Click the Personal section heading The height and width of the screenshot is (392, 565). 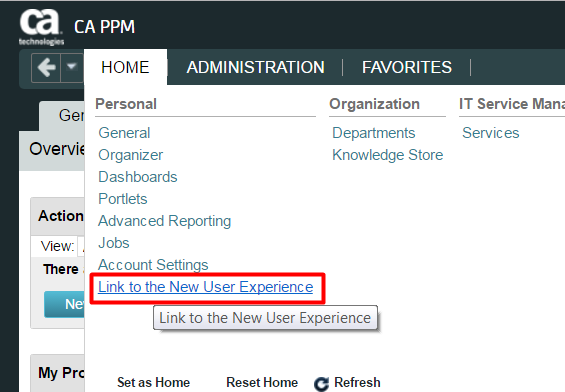126,104
